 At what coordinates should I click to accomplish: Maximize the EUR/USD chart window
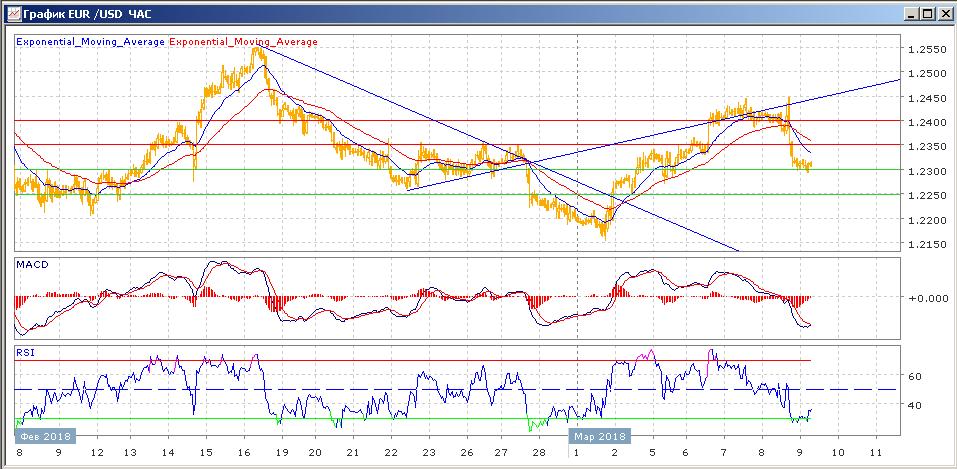point(927,14)
